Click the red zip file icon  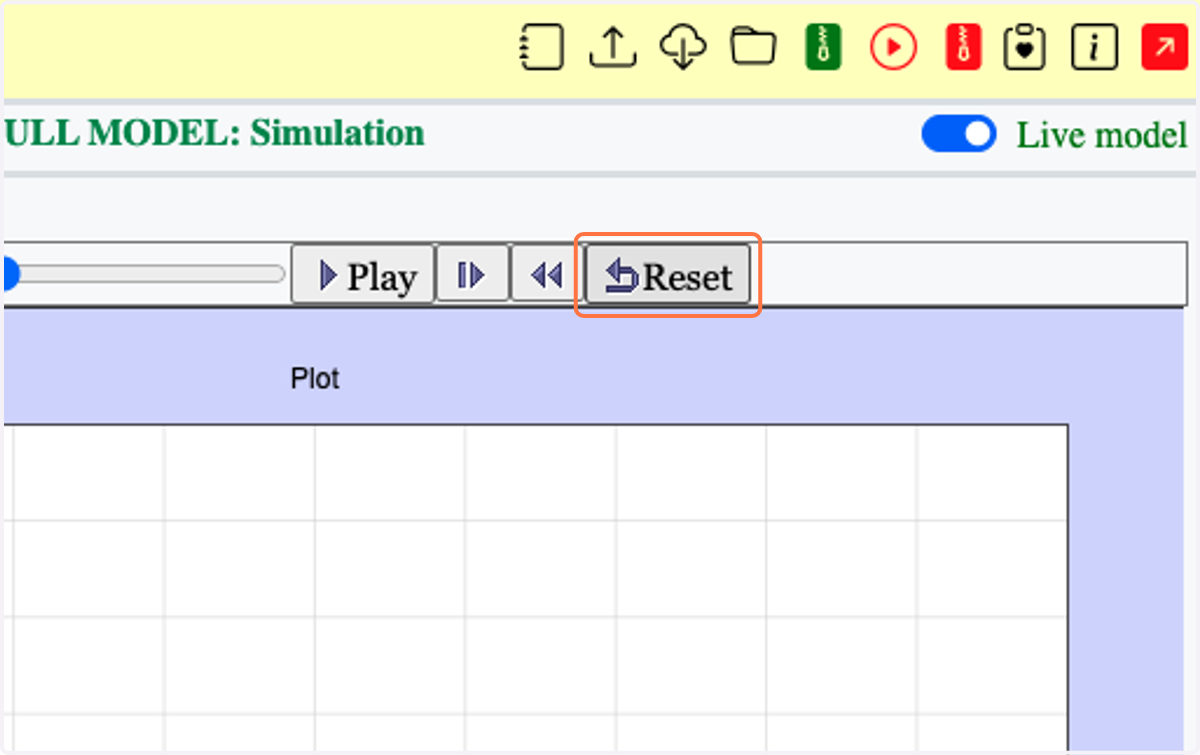[964, 47]
